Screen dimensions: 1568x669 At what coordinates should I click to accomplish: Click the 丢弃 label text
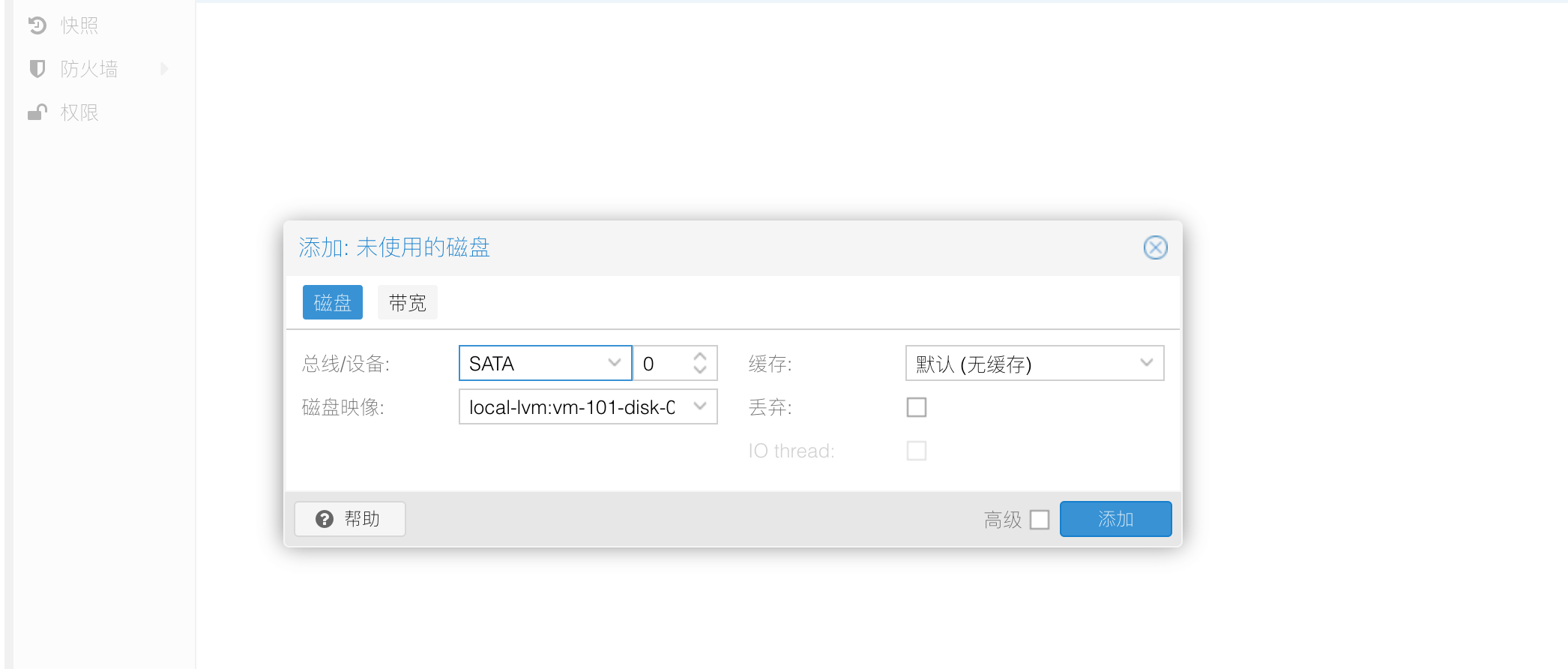coord(770,407)
